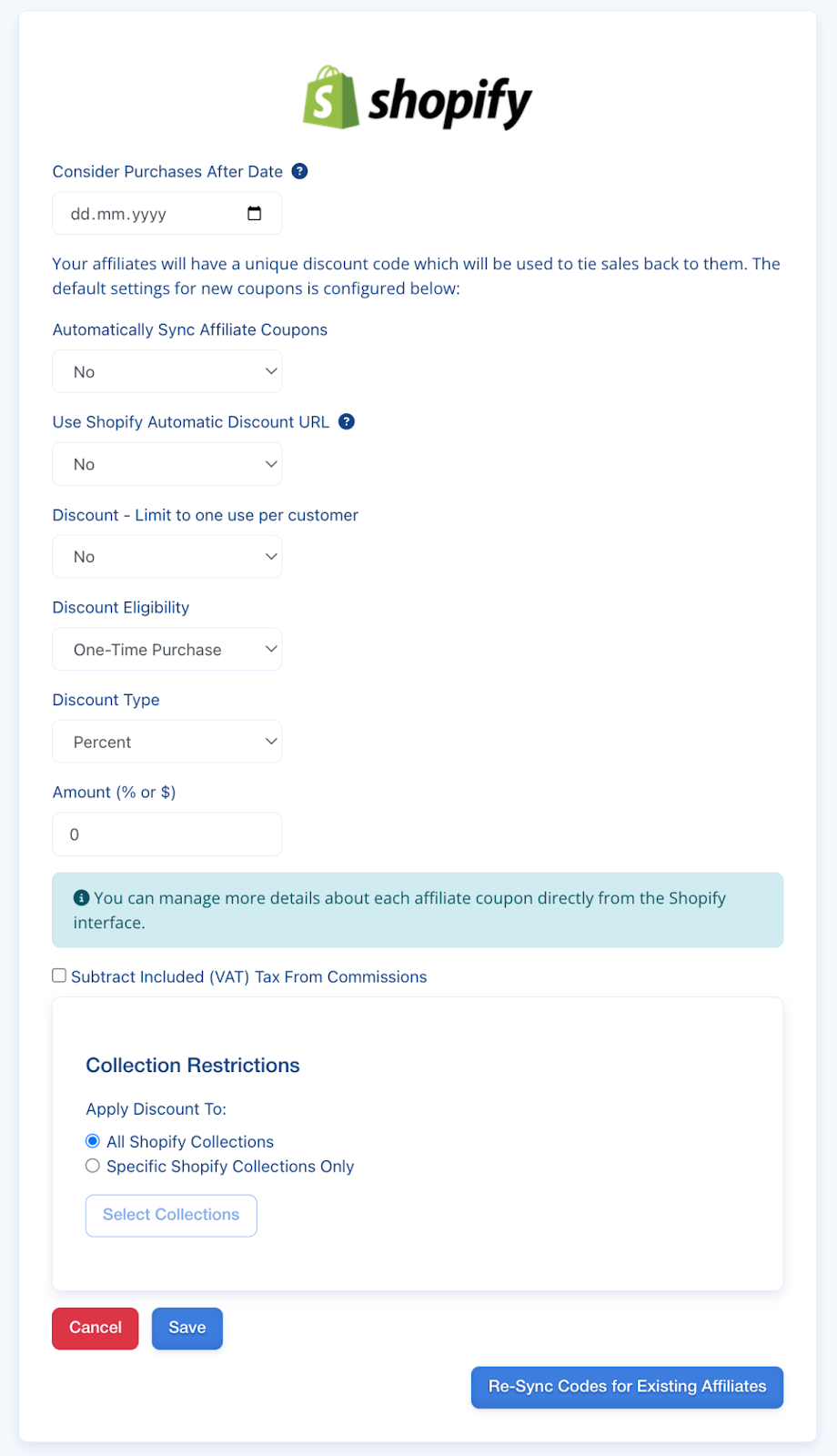Focus the dd.mm.yyyy date field
Viewport: 837px width, 1456px height.
coord(146,213)
